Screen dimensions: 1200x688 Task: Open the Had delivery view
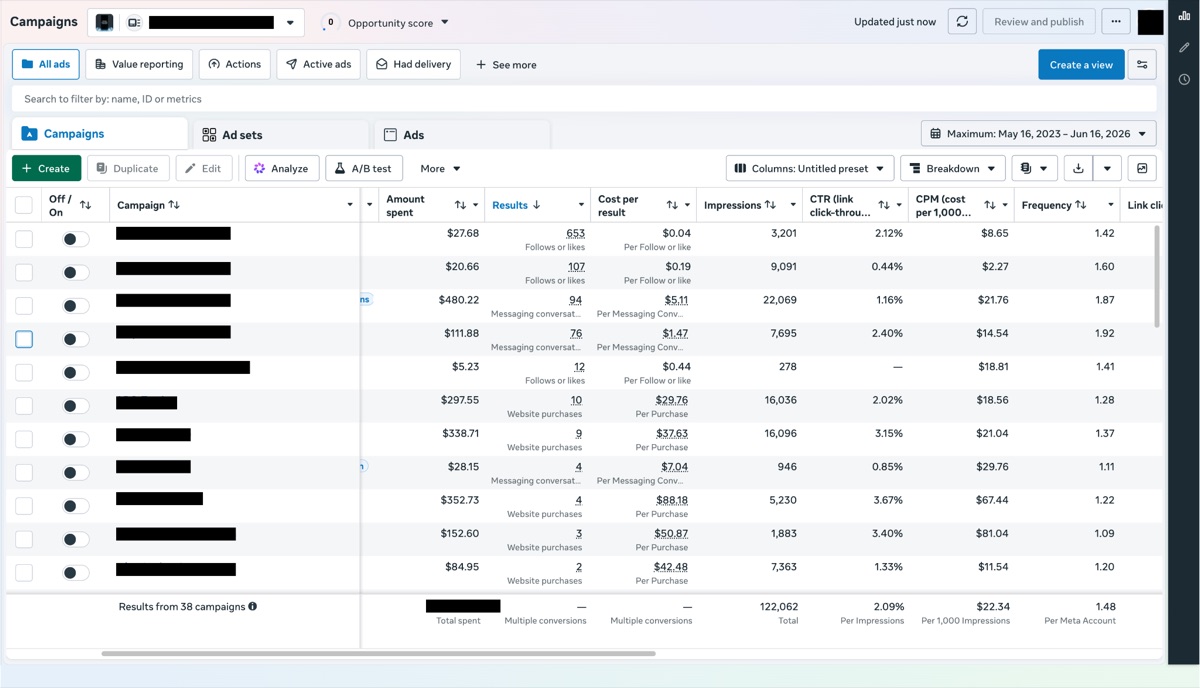pos(413,64)
